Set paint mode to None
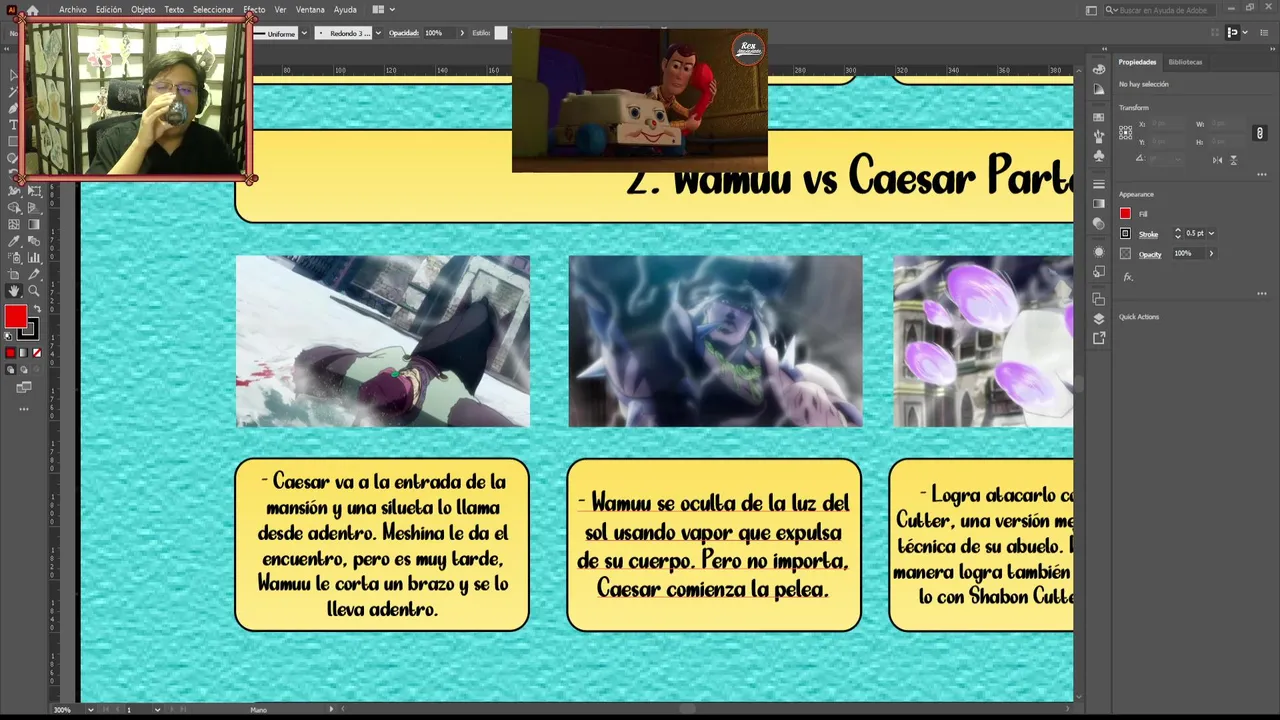1280x720 pixels. pos(37,352)
